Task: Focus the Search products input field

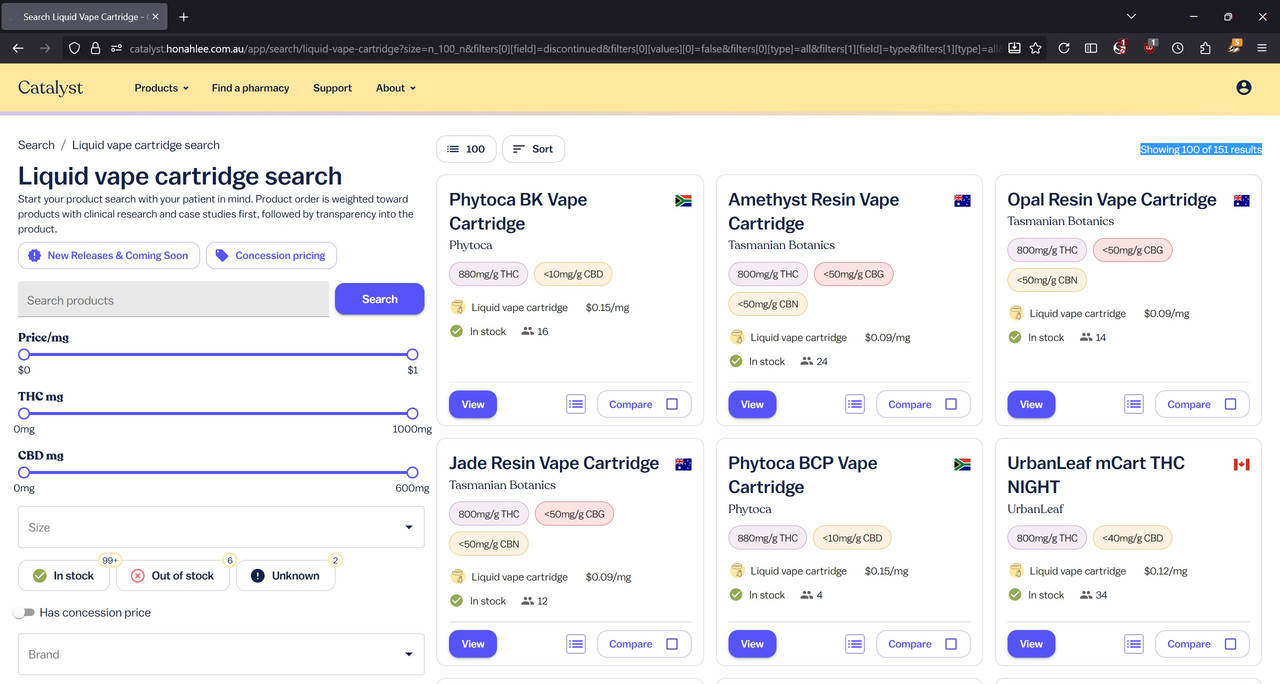Action: (x=173, y=299)
